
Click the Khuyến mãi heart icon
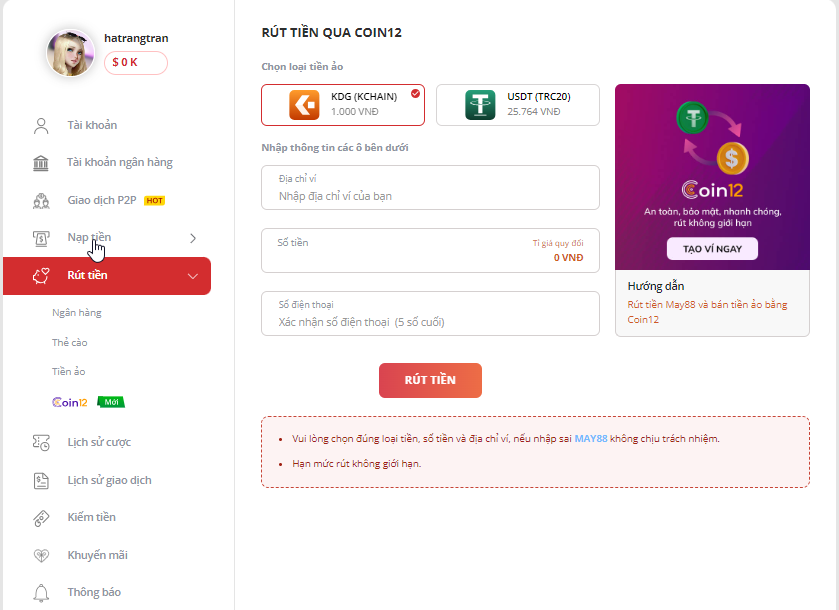(41, 555)
